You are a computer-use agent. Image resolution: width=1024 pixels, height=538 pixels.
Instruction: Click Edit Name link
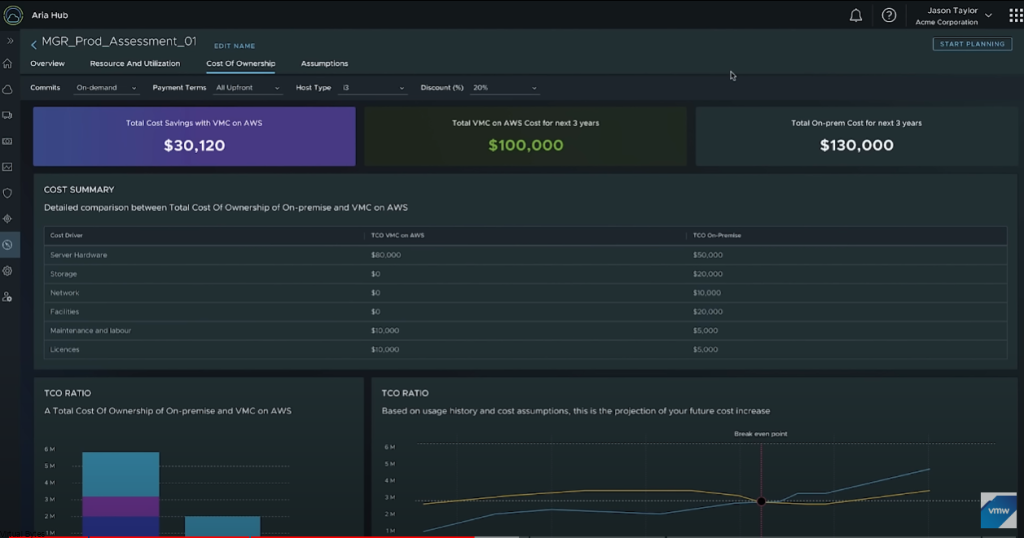[x=234, y=46]
